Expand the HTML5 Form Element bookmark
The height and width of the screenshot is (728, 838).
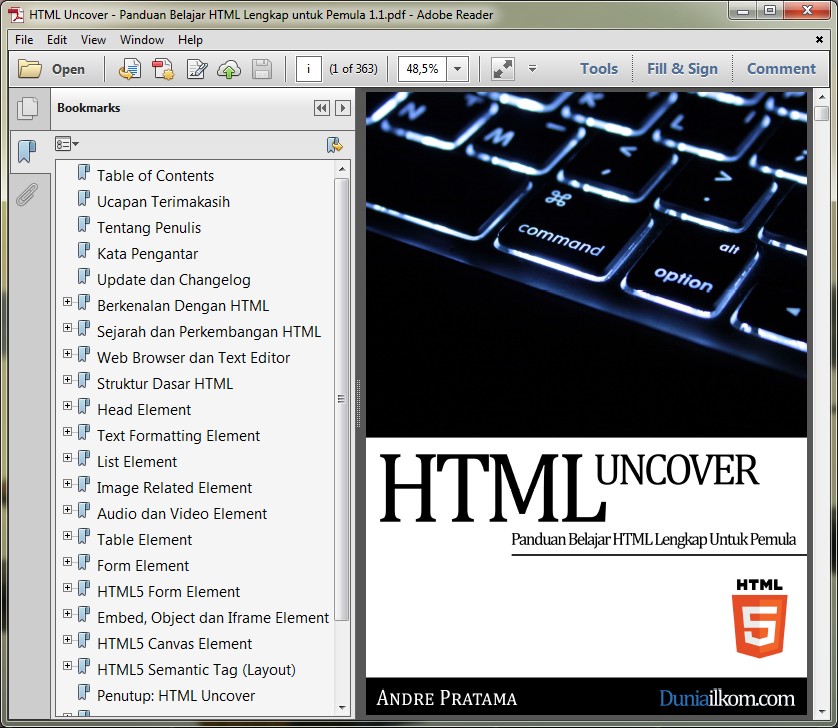(67, 587)
